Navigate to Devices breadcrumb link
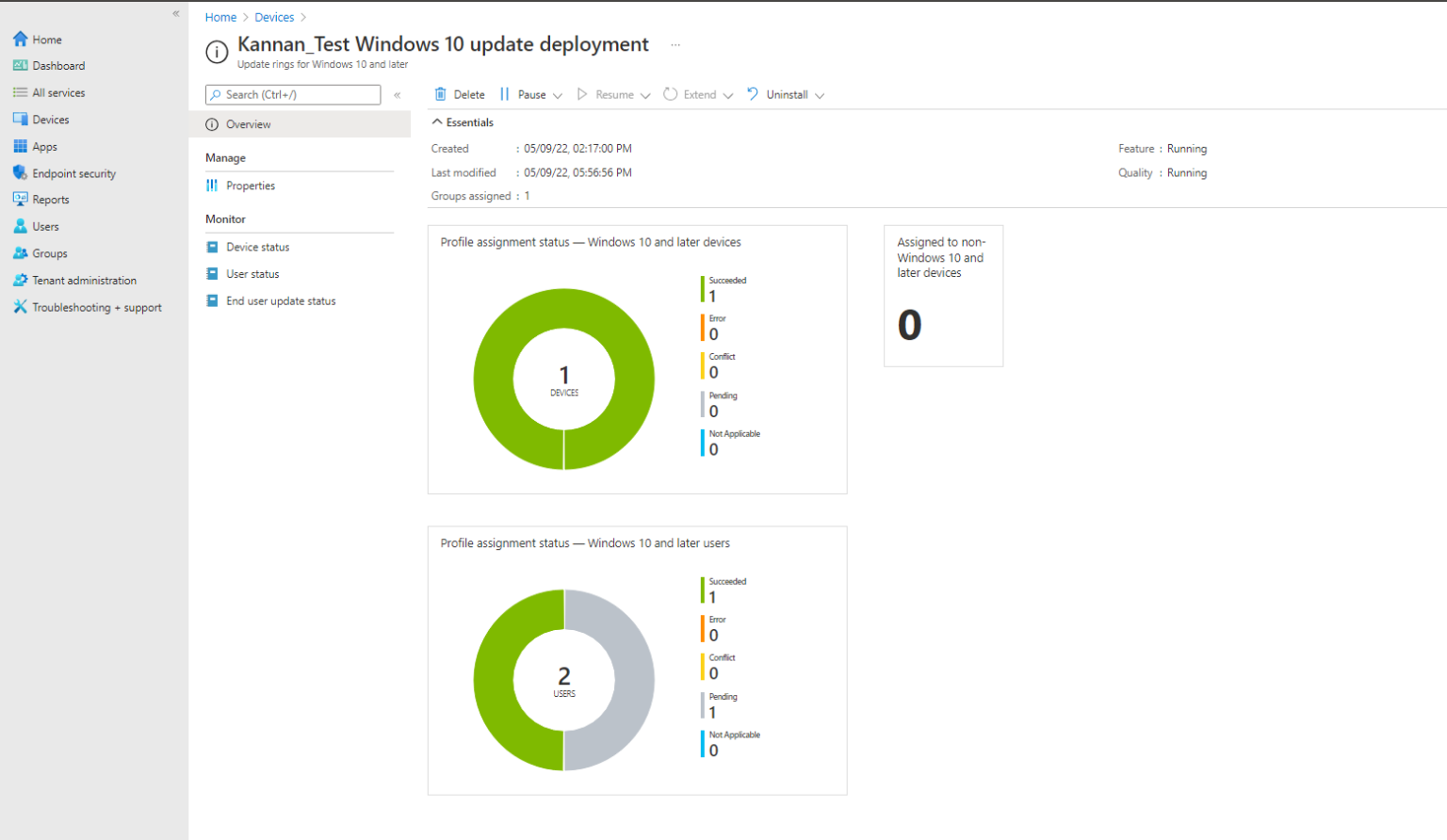The width and height of the screenshot is (1447, 840). 274,17
